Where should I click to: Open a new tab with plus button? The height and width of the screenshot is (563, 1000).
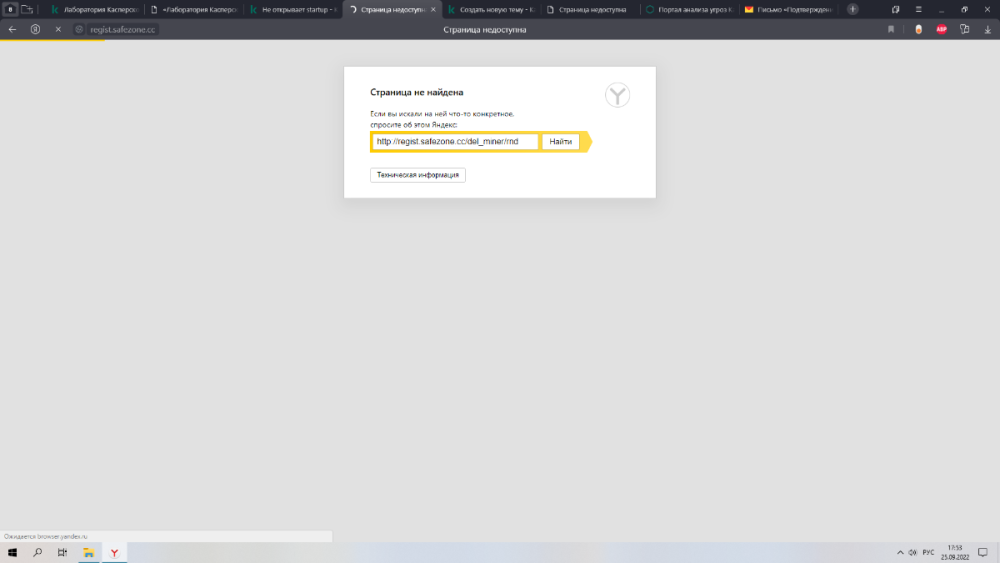[x=853, y=10]
